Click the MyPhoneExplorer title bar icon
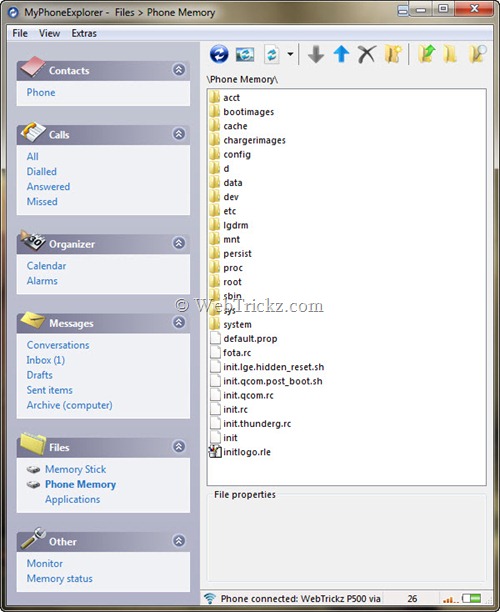The height and width of the screenshot is (612, 500). pyautogui.click(x=13, y=12)
